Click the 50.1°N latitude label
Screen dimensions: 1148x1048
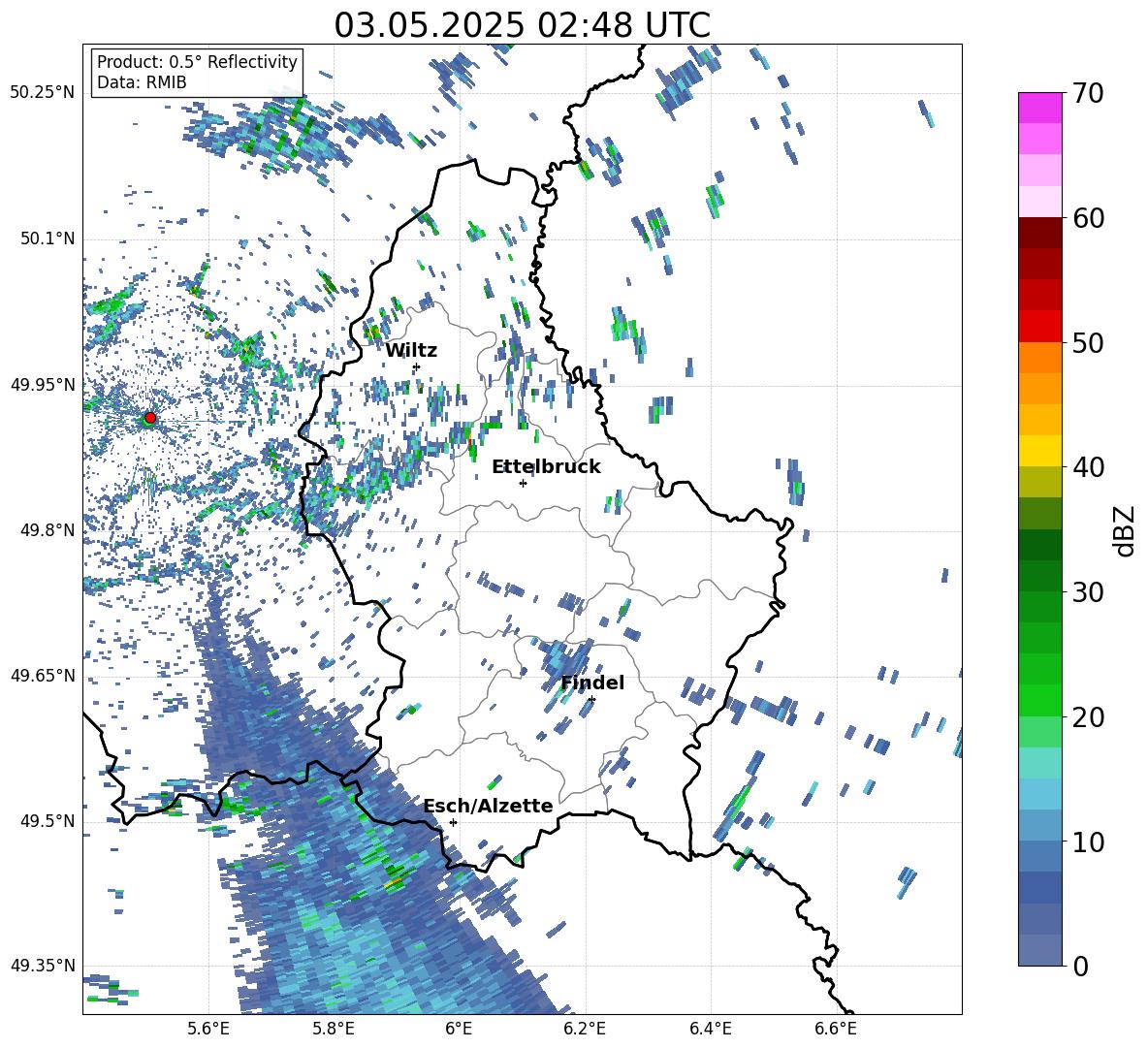tap(47, 238)
